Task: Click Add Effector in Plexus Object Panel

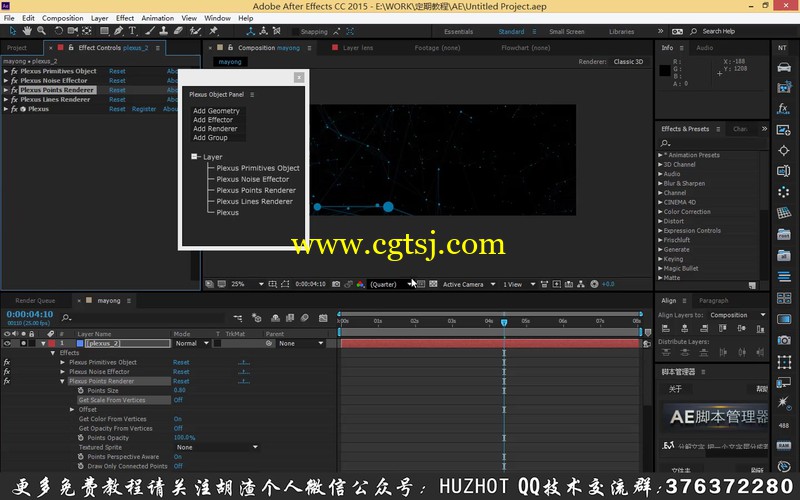Action: click(213, 120)
